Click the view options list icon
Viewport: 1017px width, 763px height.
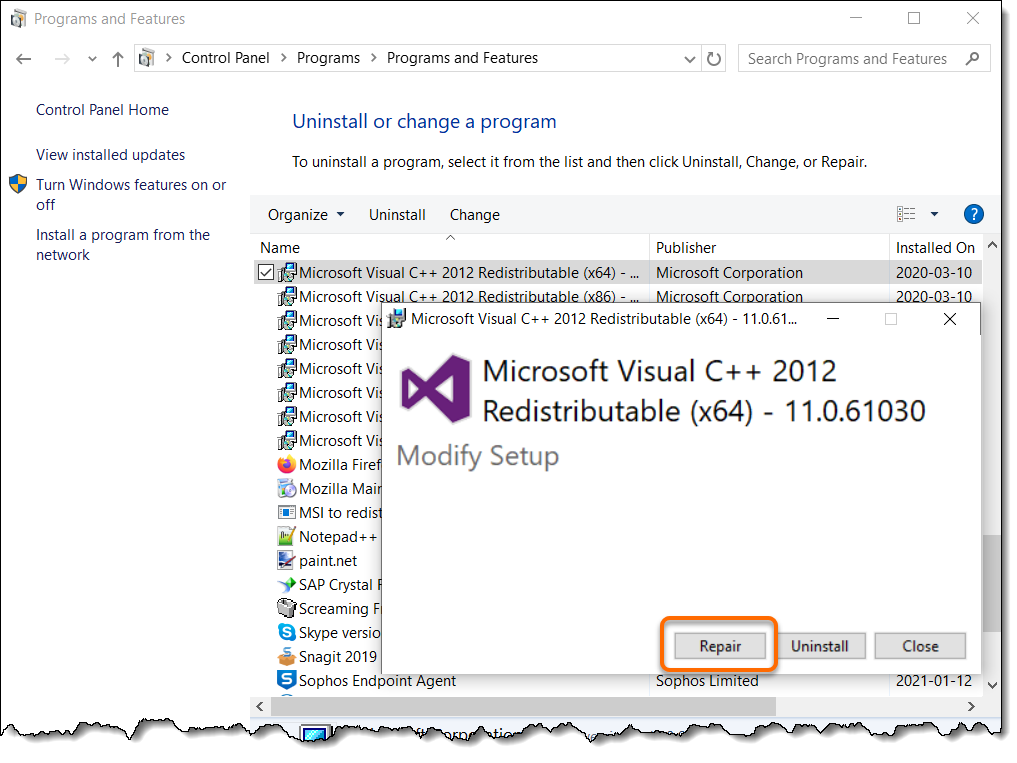point(906,214)
